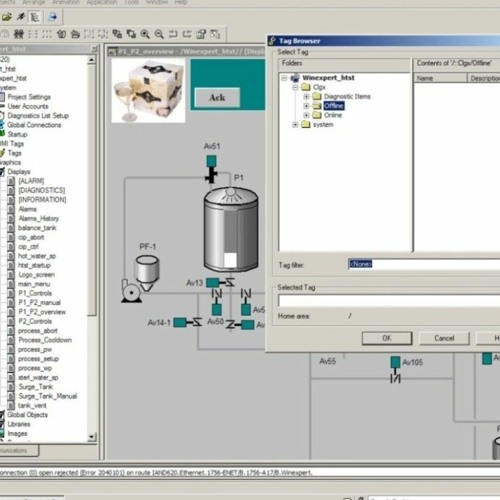Click the space horizontally toolbar icon
Image resolution: width=500 pixels, height=500 pixels.
click(x=33, y=34)
